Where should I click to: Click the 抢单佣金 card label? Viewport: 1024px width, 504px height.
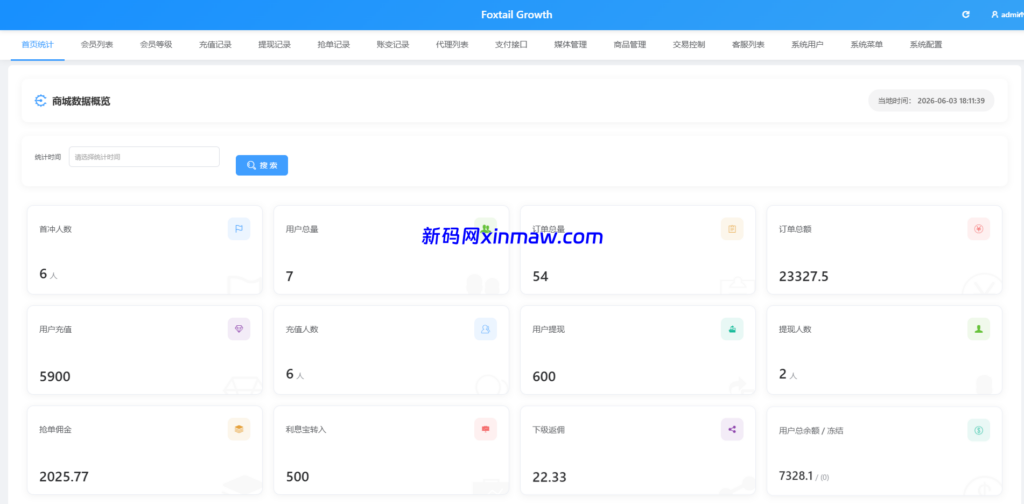click(56, 430)
